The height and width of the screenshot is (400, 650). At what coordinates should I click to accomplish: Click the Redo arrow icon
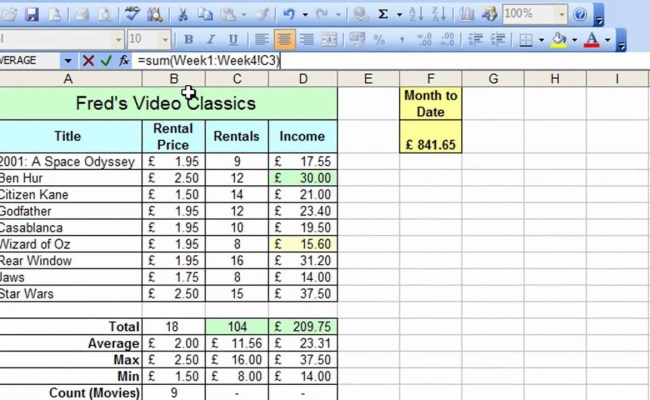pos(322,15)
